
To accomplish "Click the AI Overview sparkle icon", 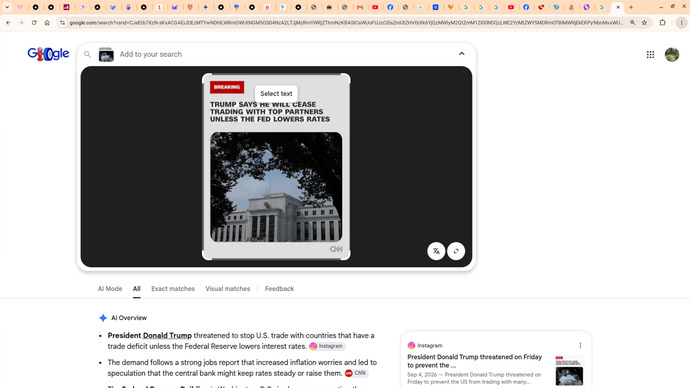I will tap(103, 318).
